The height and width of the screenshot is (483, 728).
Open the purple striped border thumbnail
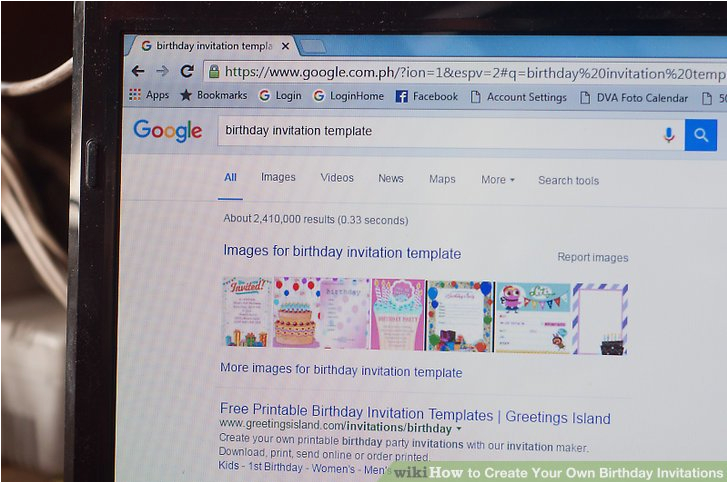[600, 319]
